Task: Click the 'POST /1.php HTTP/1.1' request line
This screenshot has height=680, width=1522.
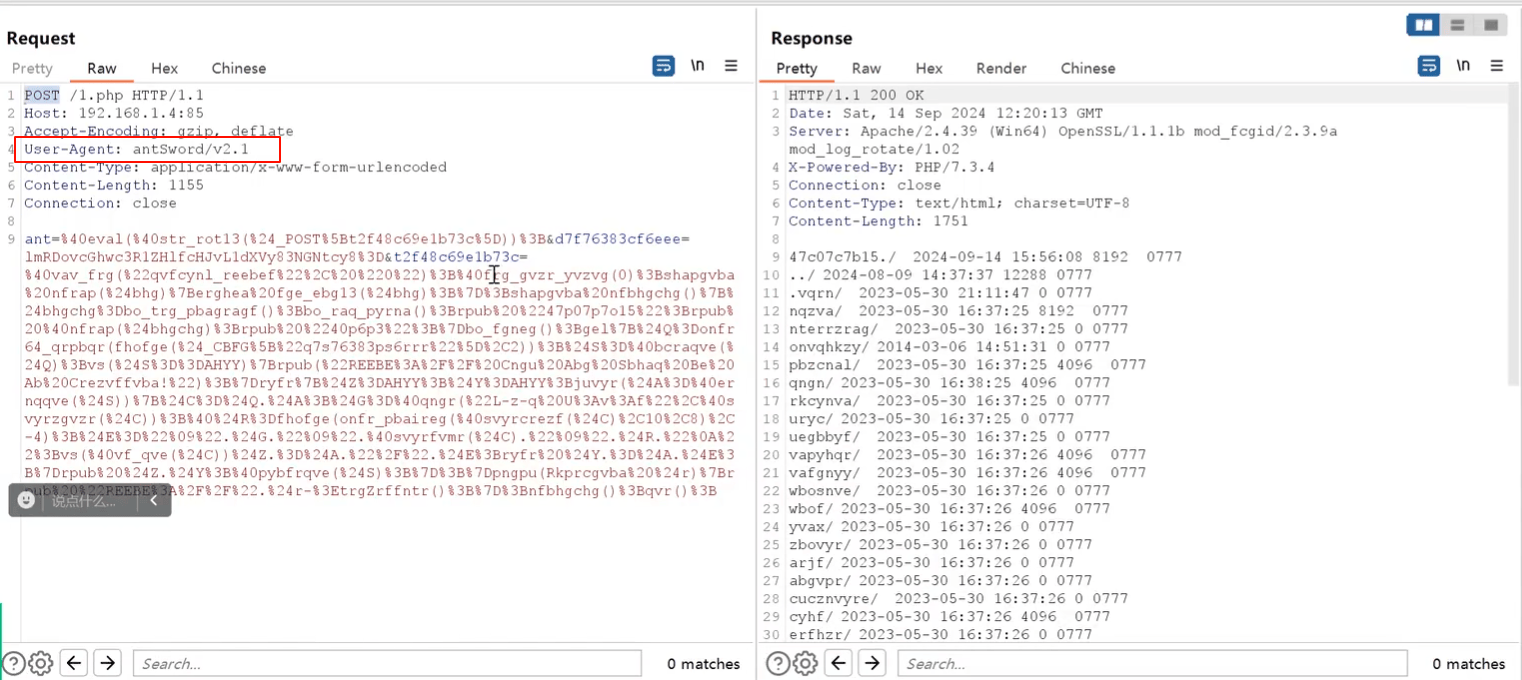Action: pos(114,95)
